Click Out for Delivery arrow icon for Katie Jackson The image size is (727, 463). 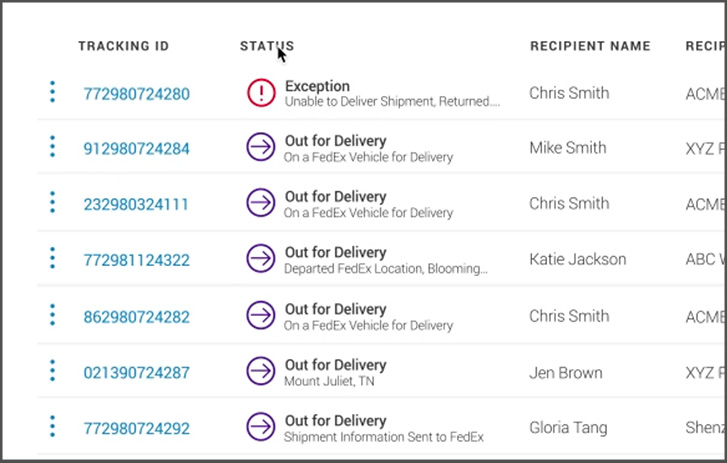point(261,259)
